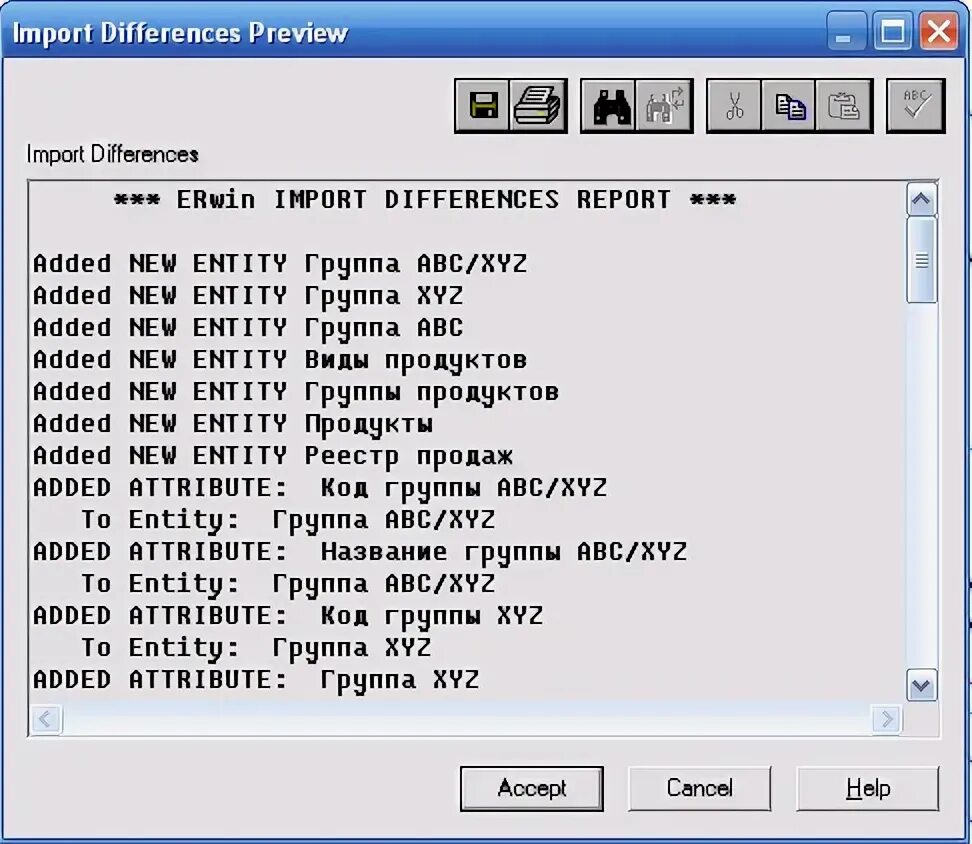Click the vertical scrollbar up arrow
This screenshot has width=972, height=844.
(921, 200)
